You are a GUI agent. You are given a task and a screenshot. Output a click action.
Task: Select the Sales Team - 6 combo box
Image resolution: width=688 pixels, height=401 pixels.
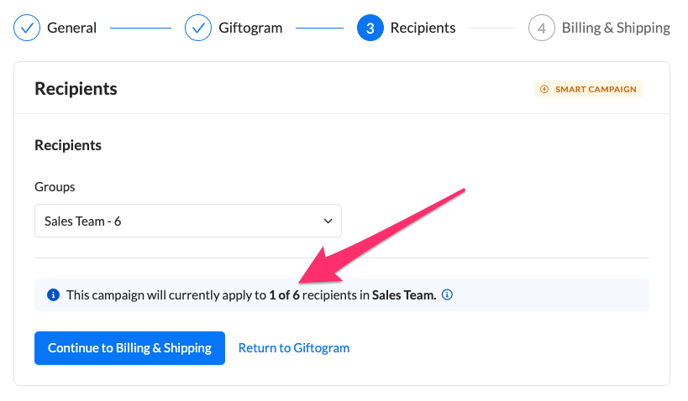188,221
